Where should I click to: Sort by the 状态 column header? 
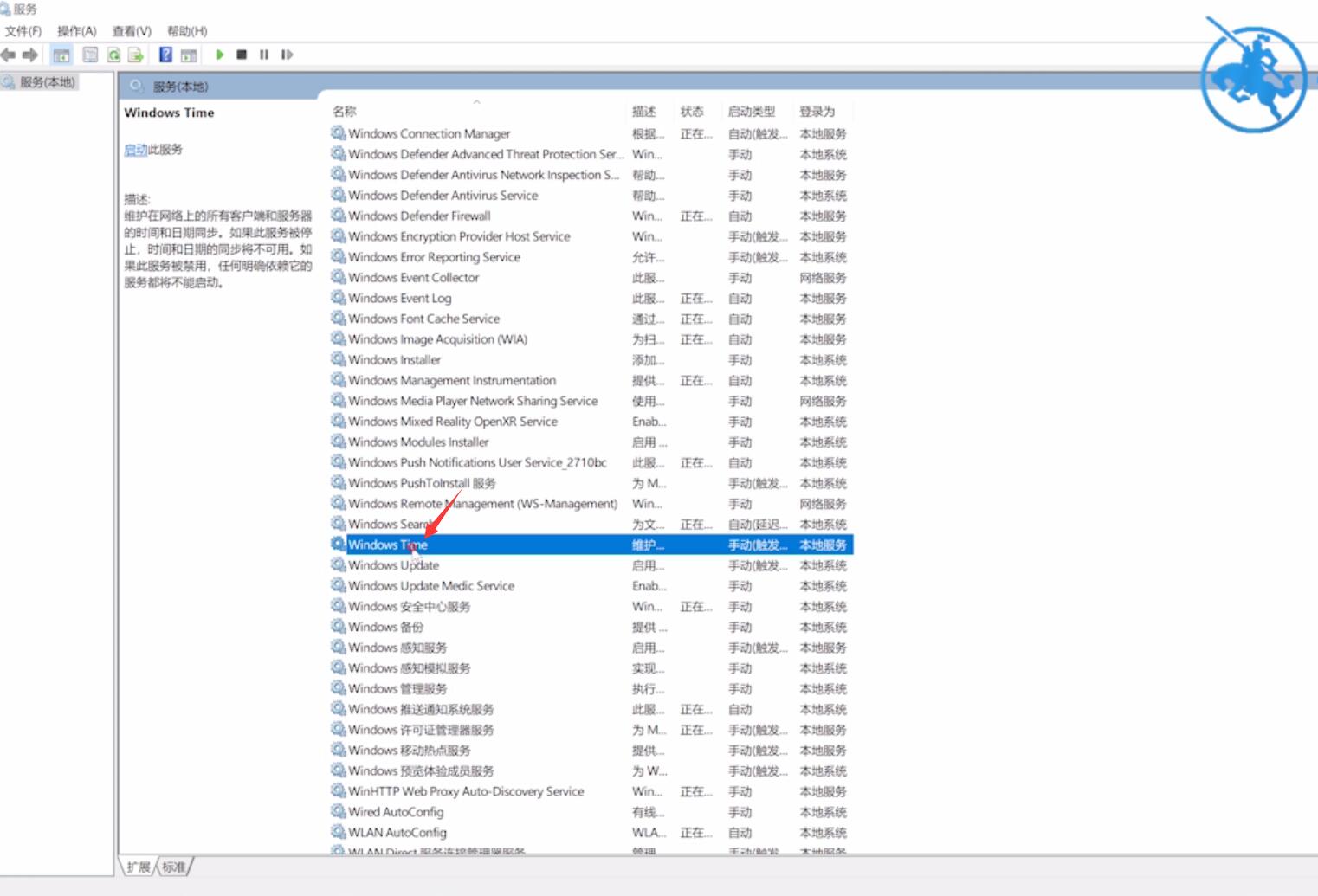[692, 112]
